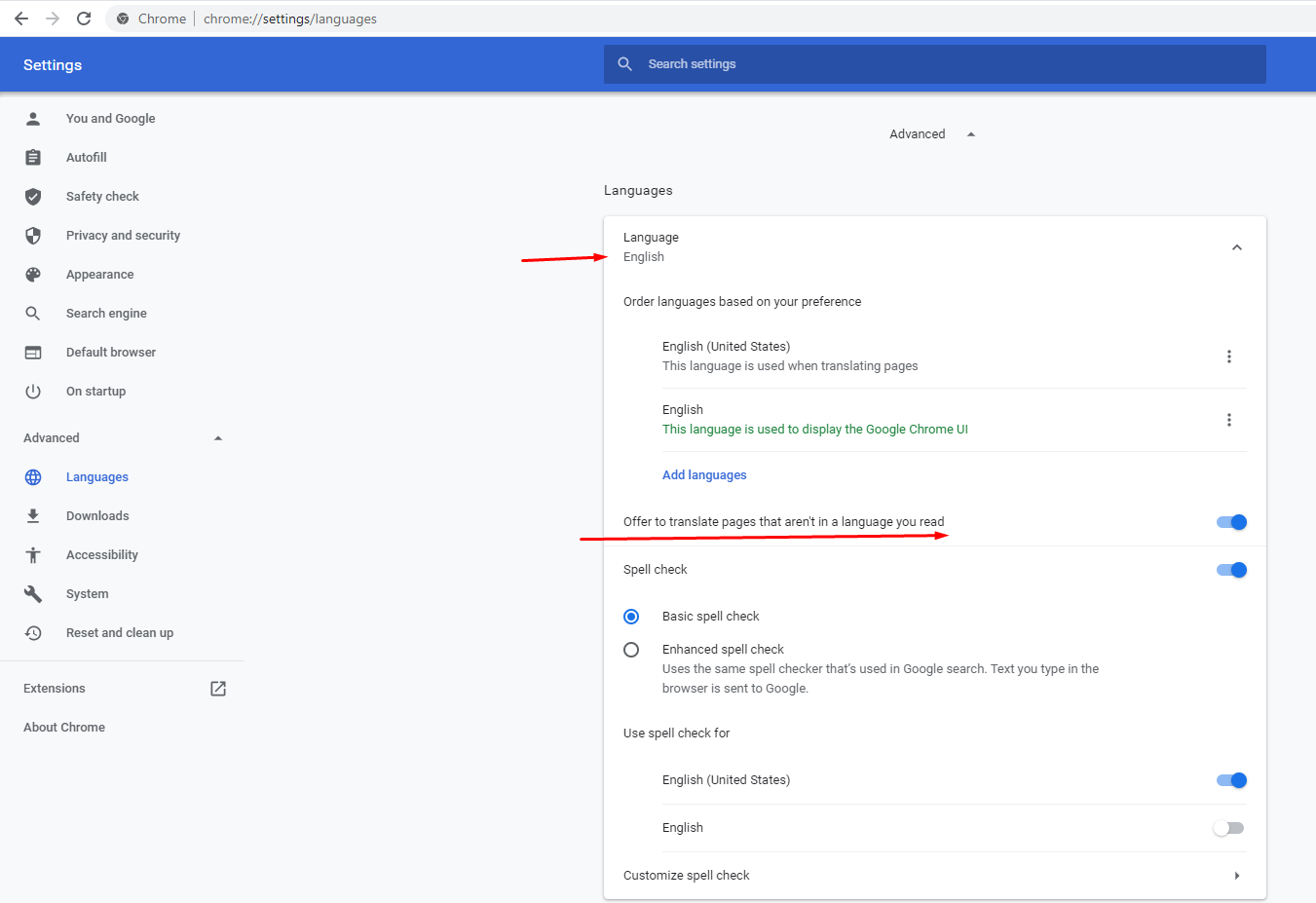Click the Reset and clean up icon

[33, 633]
